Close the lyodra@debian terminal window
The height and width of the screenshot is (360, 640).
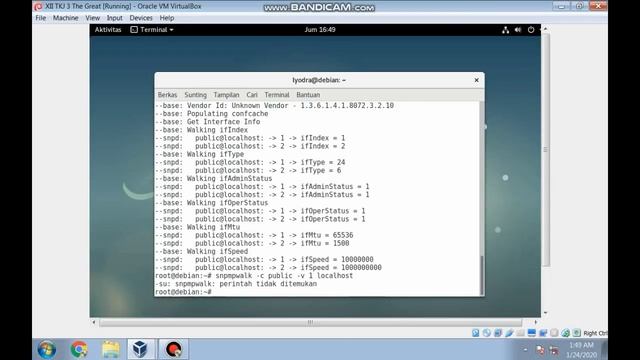476,80
